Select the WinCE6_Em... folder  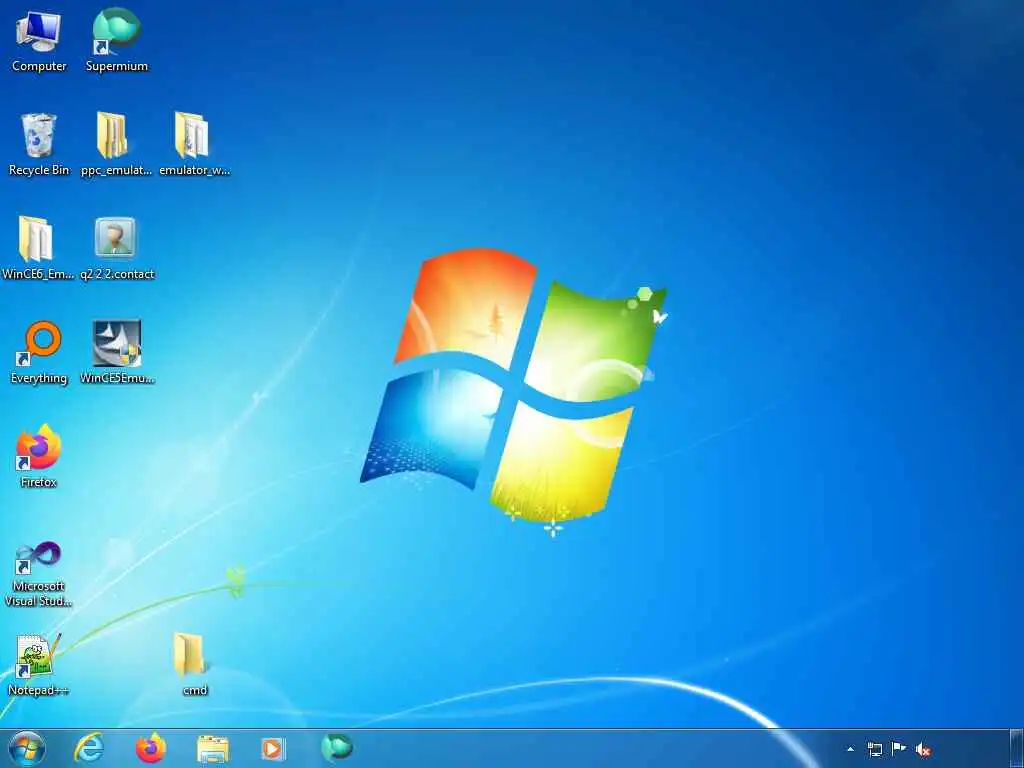click(x=38, y=248)
